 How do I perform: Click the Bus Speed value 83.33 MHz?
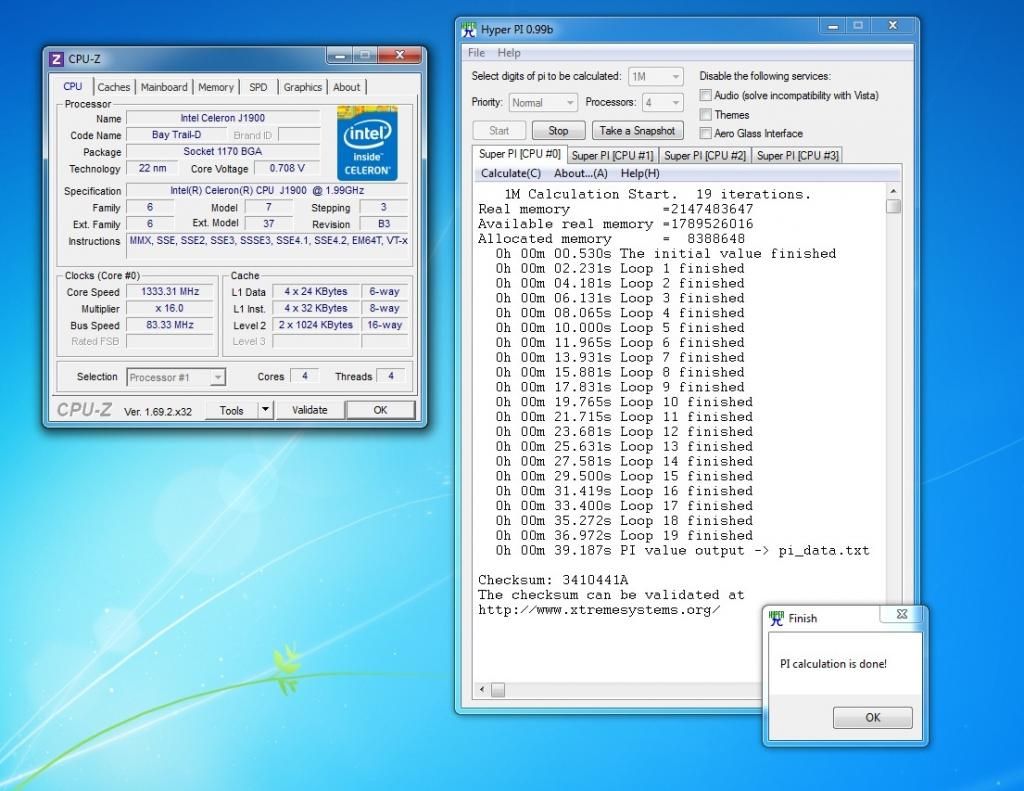pyautogui.click(x=170, y=325)
